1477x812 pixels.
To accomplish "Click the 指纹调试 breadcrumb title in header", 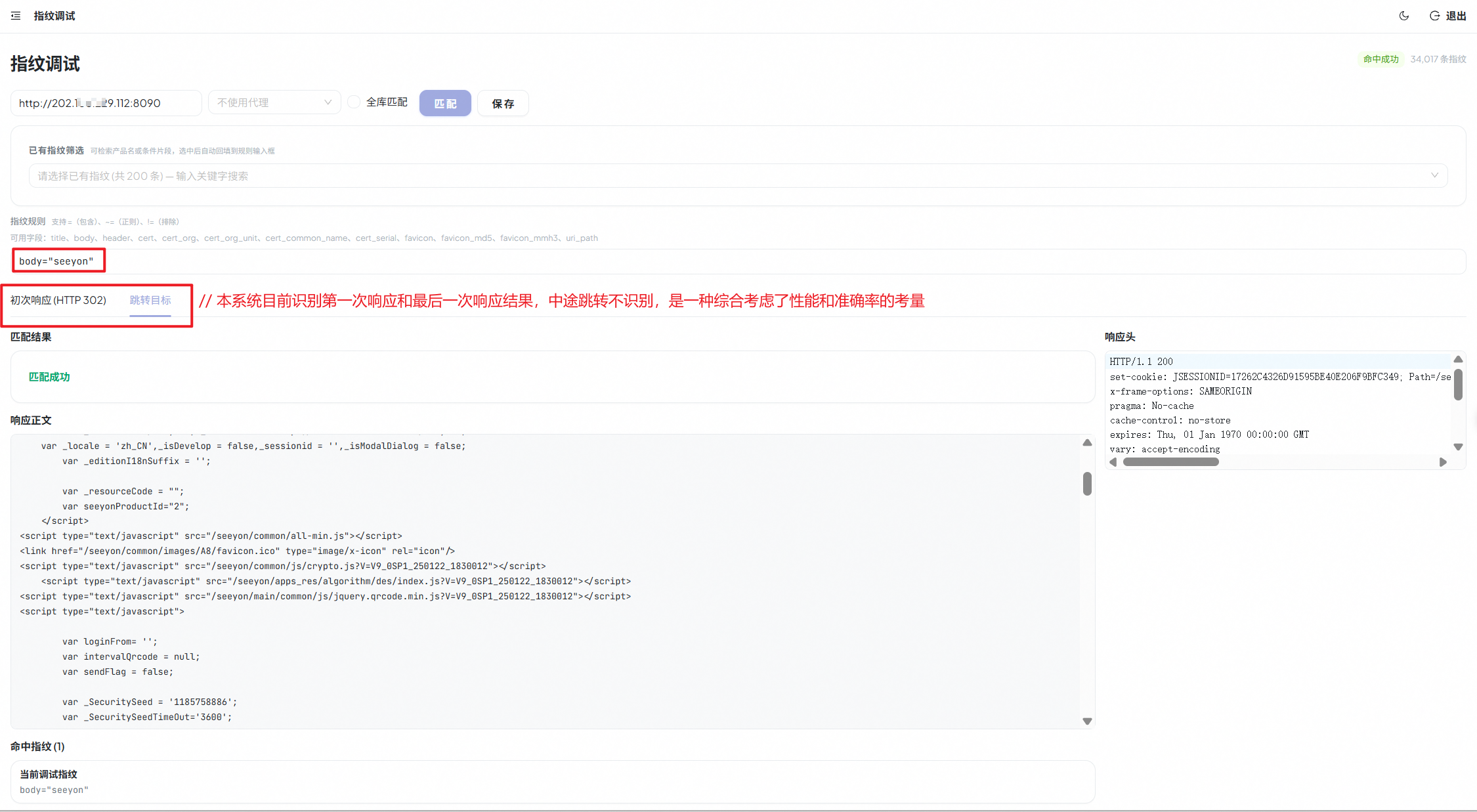I will tap(54, 16).
